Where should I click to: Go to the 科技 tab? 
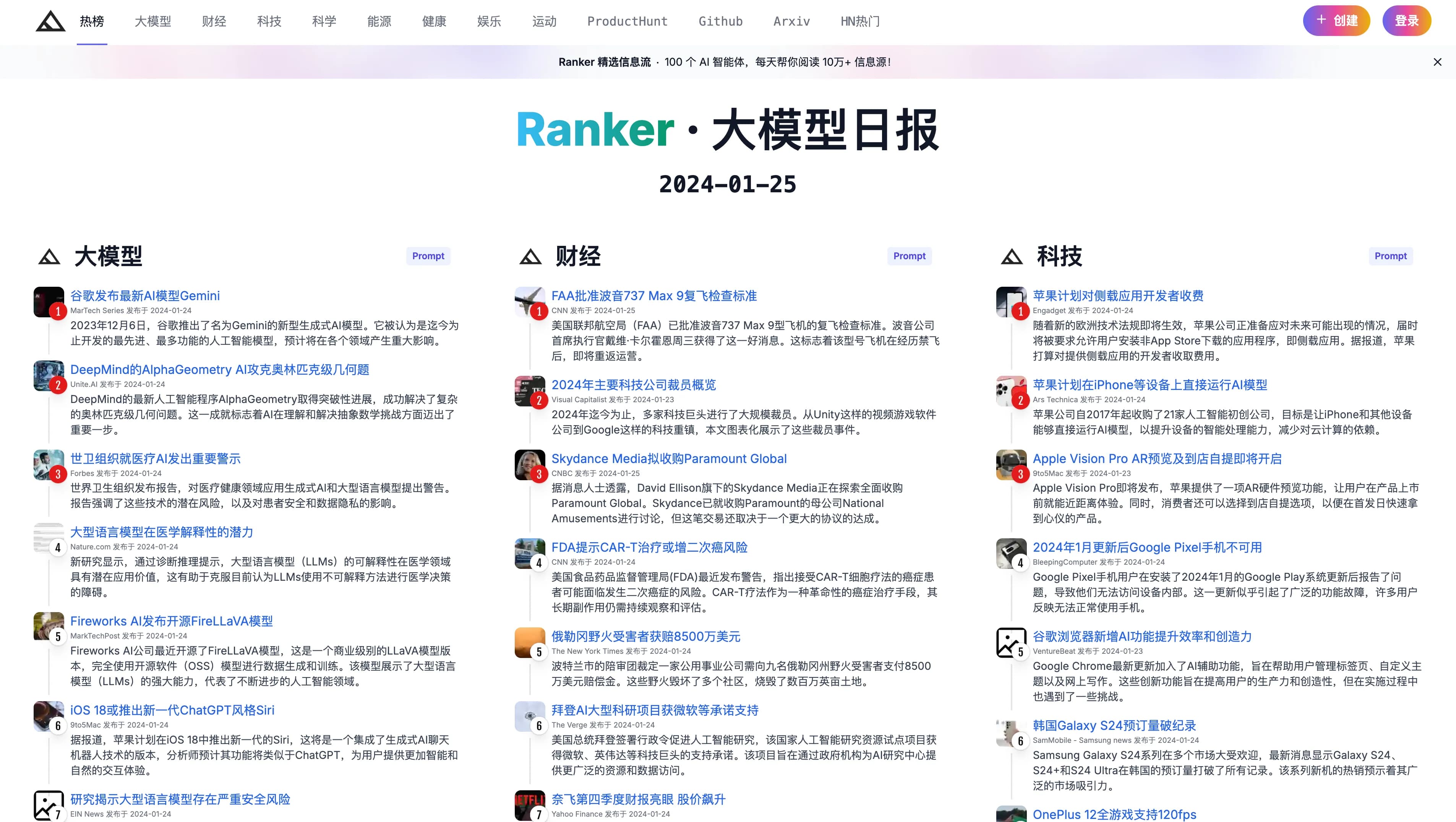[x=269, y=21]
